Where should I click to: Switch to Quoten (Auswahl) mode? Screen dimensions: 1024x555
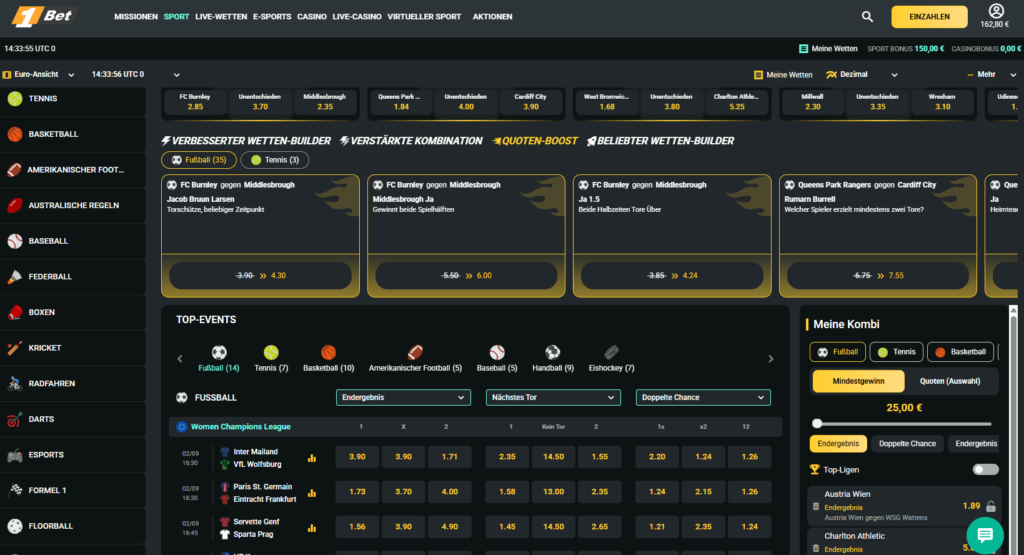(950, 381)
